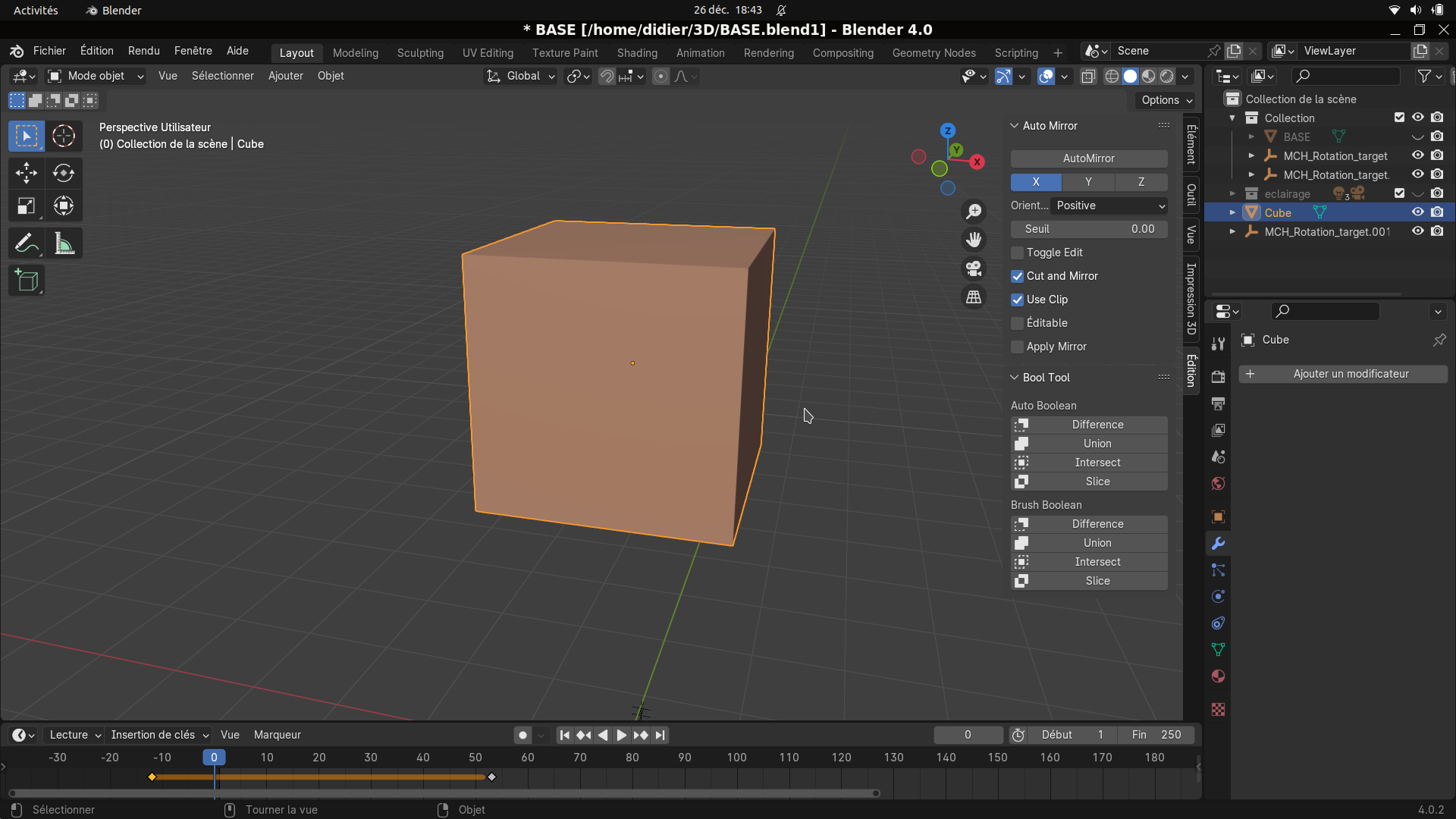The height and width of the screenshot is (819, 1456).
Task: Select the Move tool in toolbar
Action: 26,173
